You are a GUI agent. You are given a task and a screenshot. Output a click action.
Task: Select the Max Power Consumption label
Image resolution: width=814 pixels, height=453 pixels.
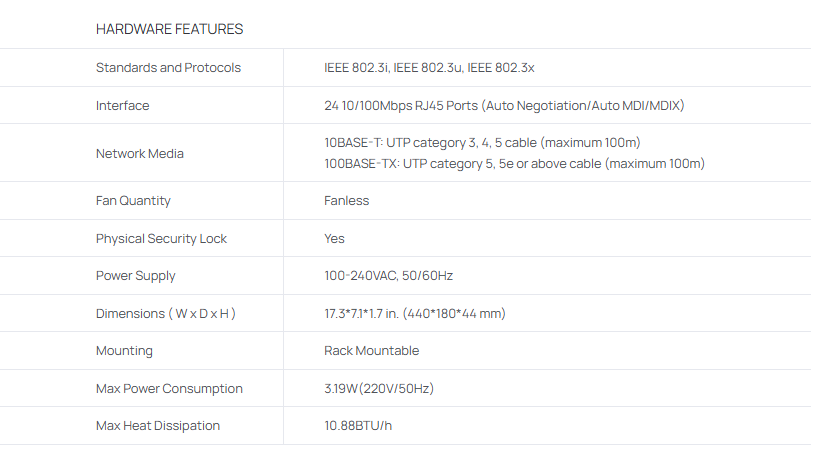(169, 388)
